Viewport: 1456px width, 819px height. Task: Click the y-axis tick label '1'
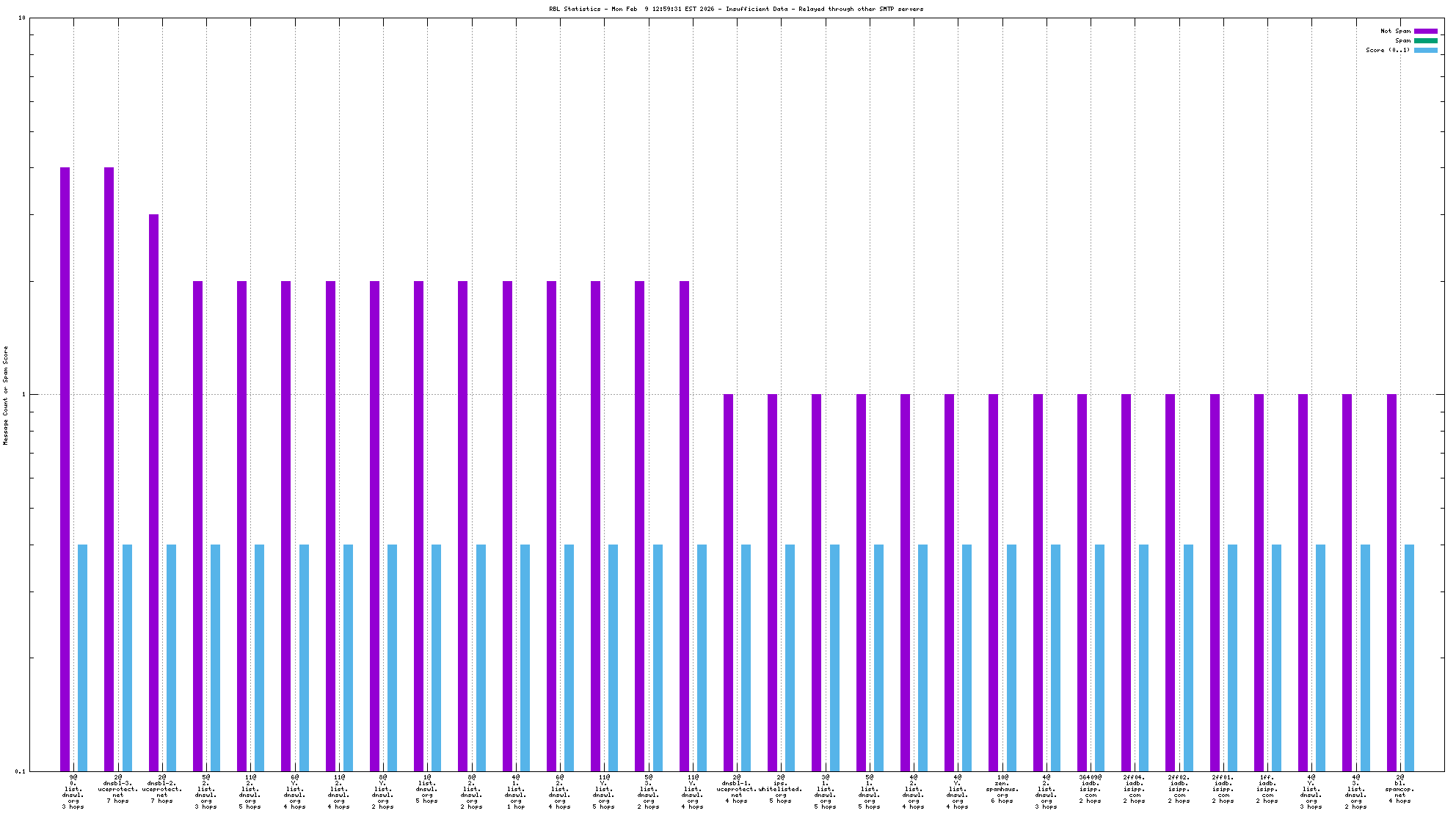tap(23, 395)
